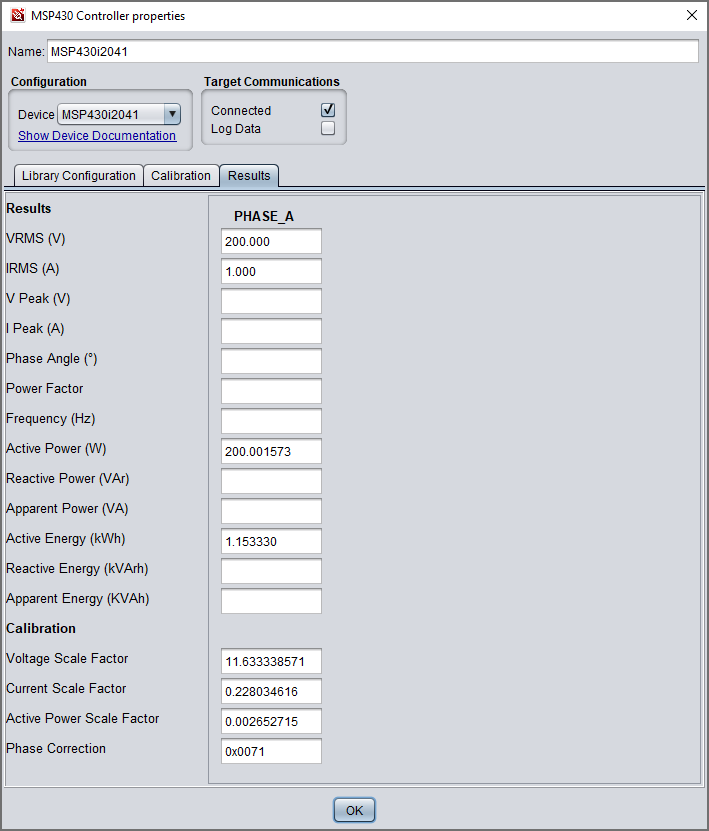The image size is (709, 831).
Task: Click the Target Communications heading
Action: (x=272, y=82)
